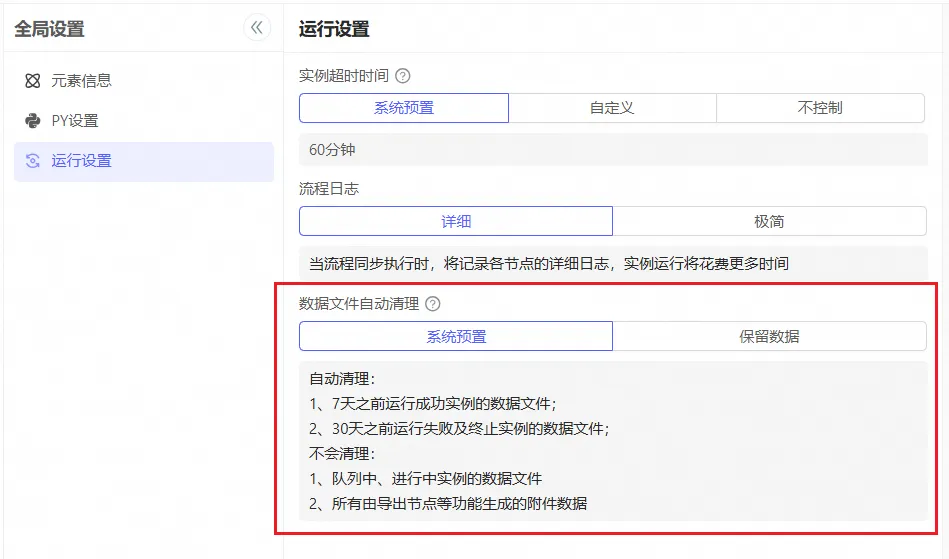Select 不控制 timeout option
Viewport: 949px width, 559px height.
(820, 108)
